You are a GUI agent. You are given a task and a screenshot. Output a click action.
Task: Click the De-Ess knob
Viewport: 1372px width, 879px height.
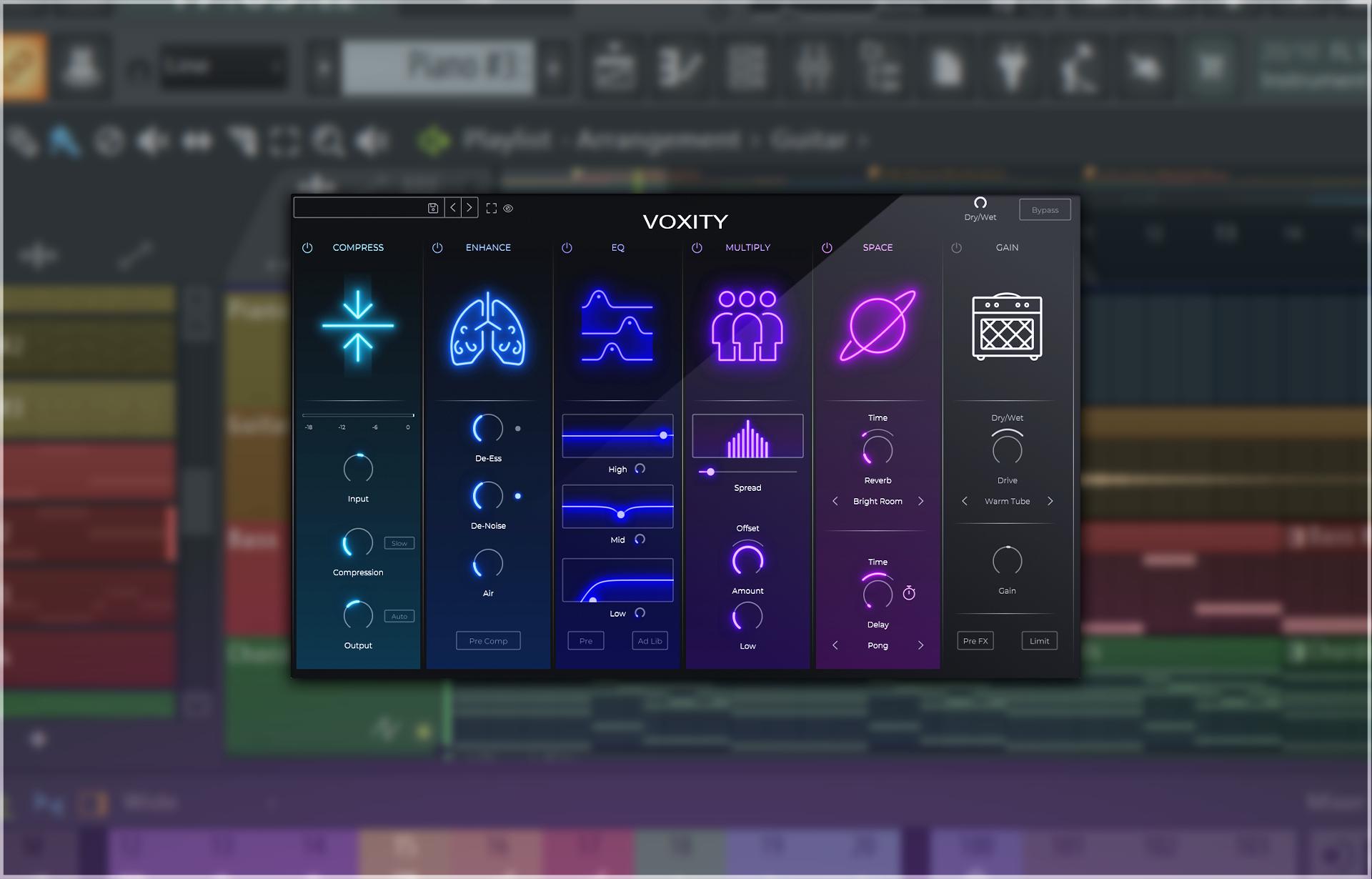(488, 429)
